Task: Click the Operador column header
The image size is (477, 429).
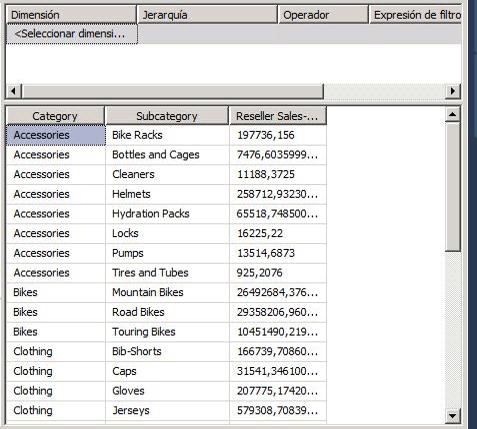Action: (323, 15)
